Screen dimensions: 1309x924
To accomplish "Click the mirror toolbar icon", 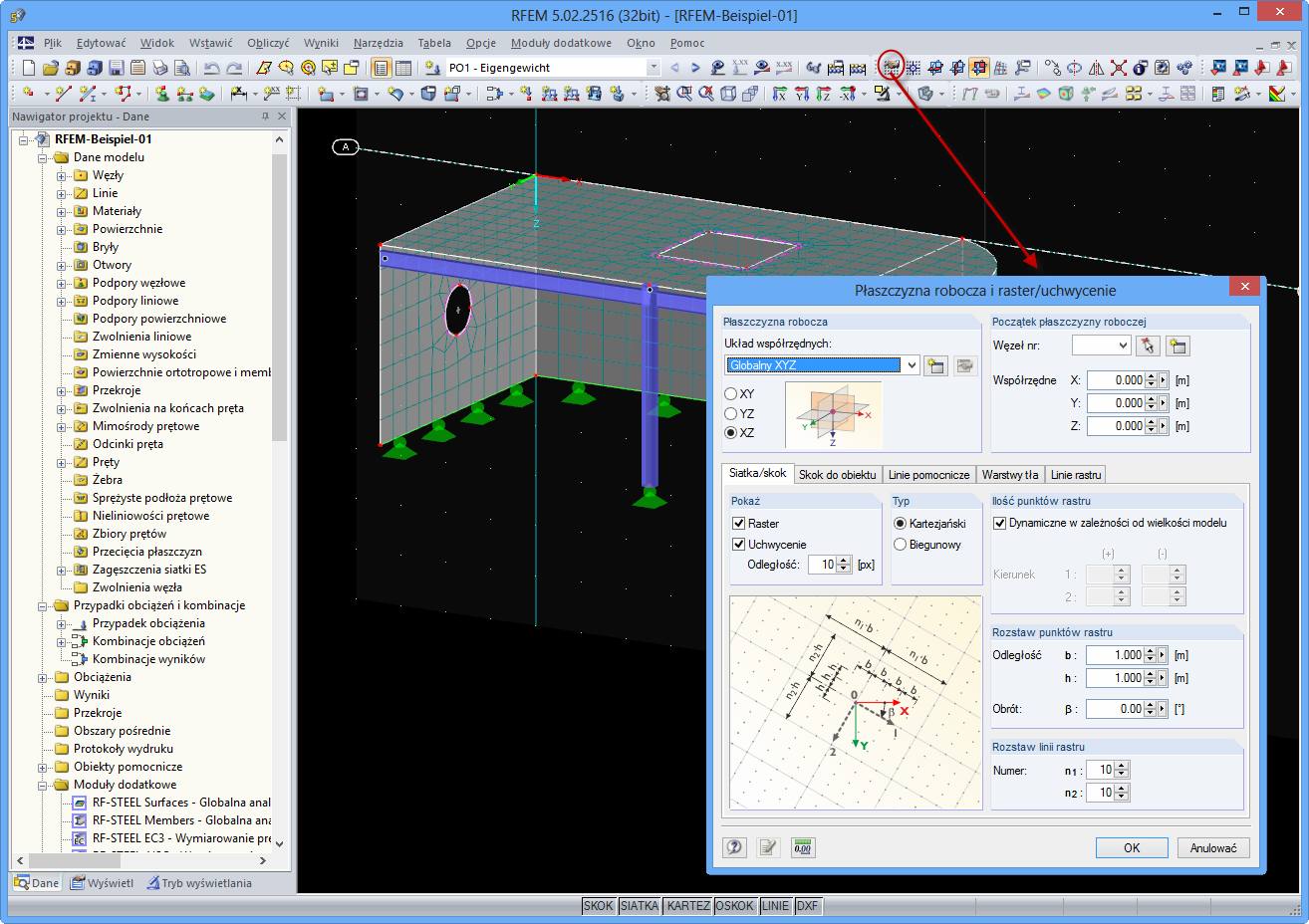I will (1096, 68).
